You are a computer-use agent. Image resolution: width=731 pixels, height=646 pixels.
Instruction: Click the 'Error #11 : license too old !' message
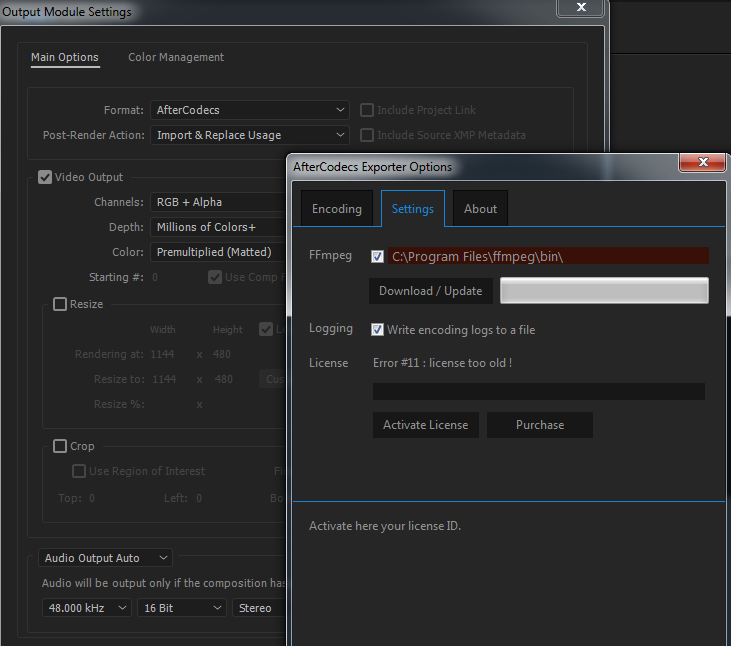(x=442, y=363)
